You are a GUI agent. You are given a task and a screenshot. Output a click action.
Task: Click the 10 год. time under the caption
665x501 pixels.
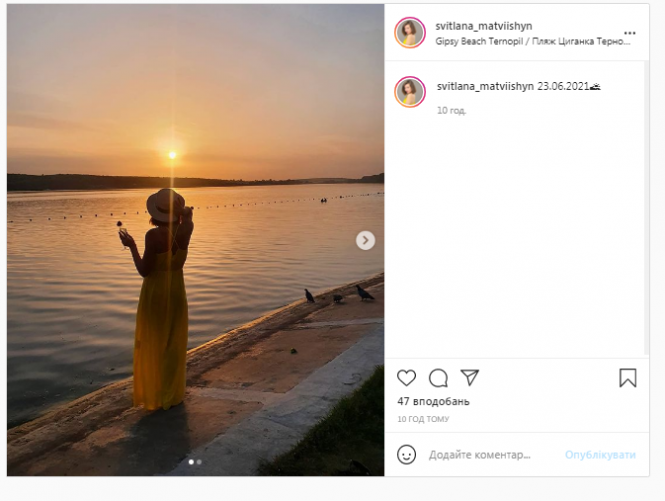pos(451,110)
